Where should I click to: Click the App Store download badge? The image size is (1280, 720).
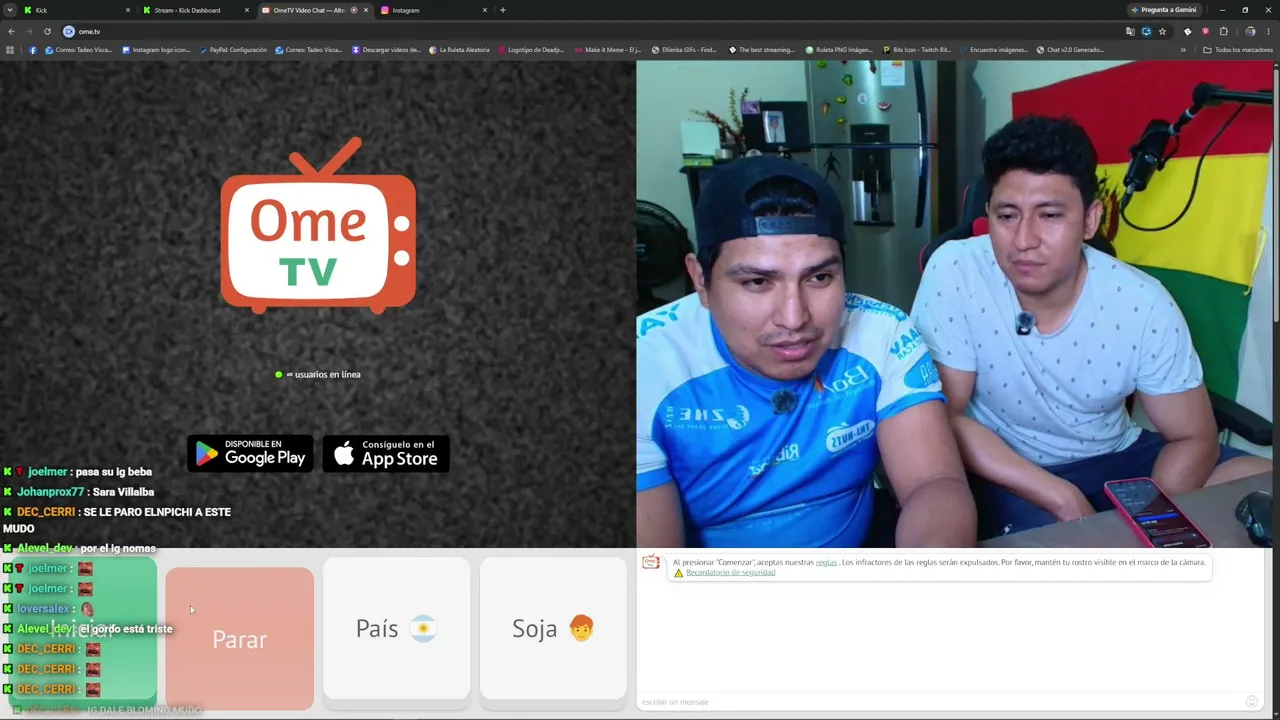386,453
